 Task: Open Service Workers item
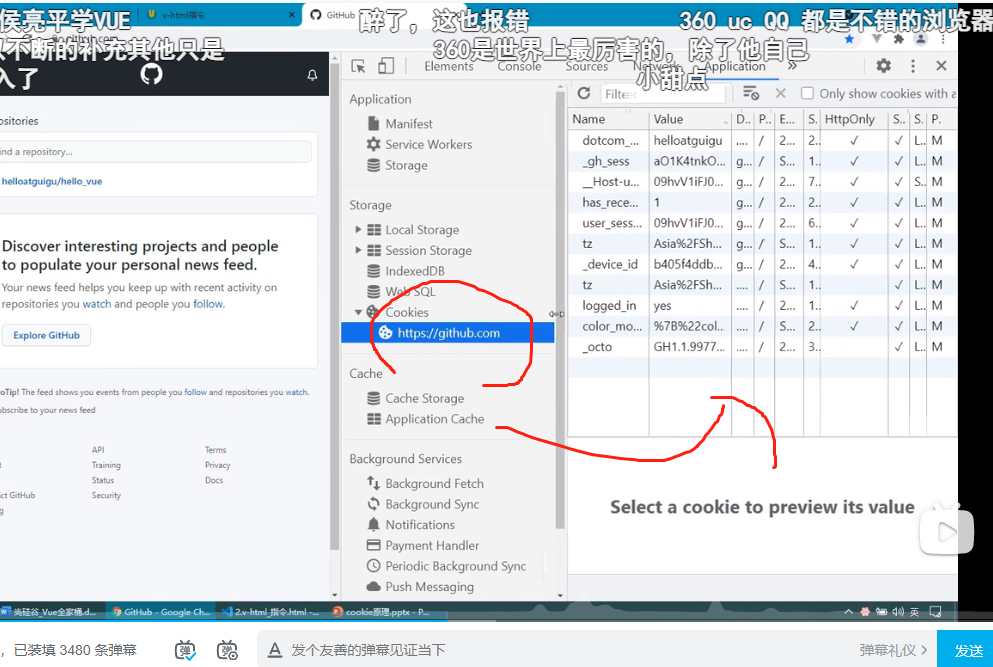pos(419,144)
